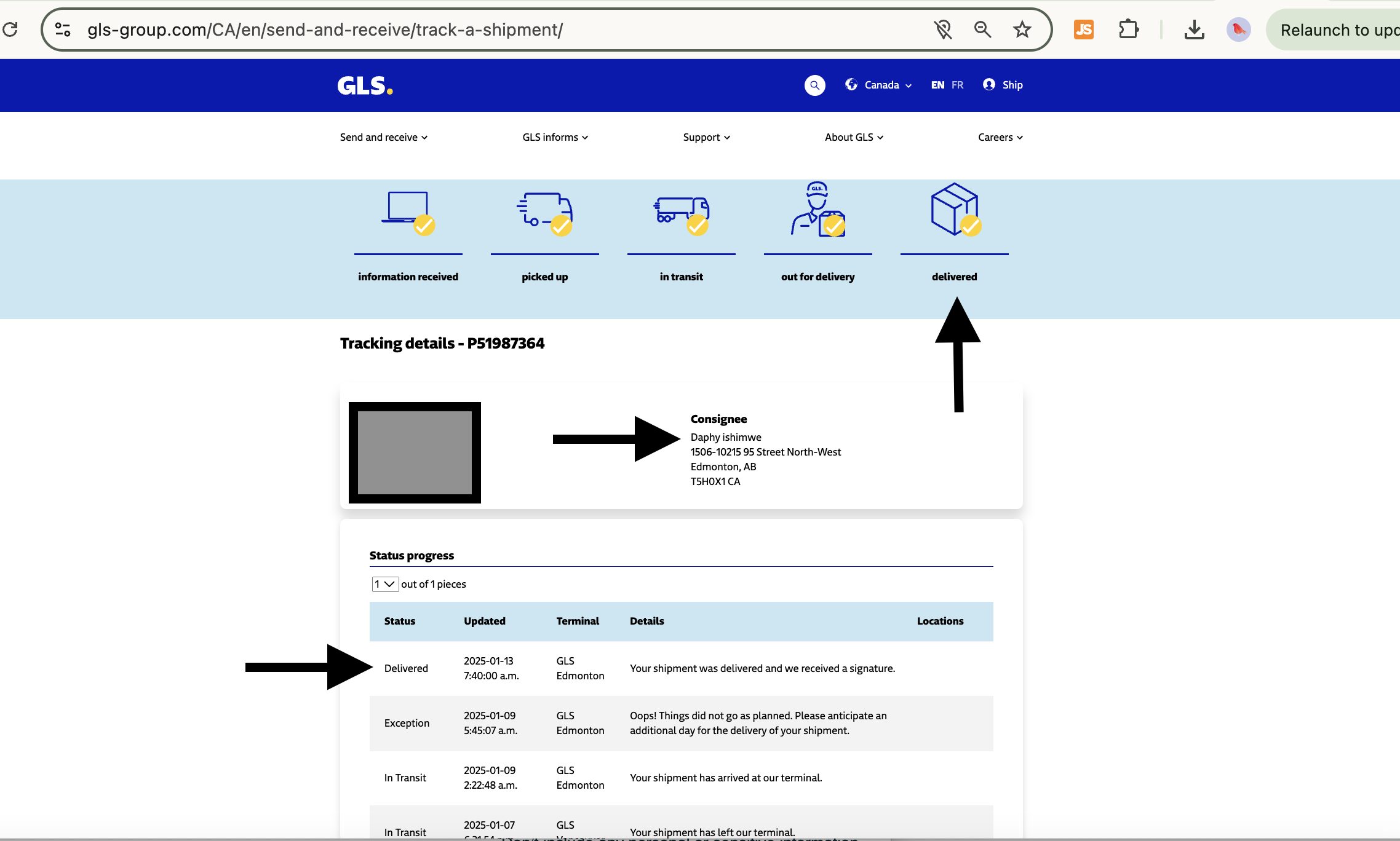Expand the Send and receive menu
This screenshot has height=841, width=1400.
[383, 137]
